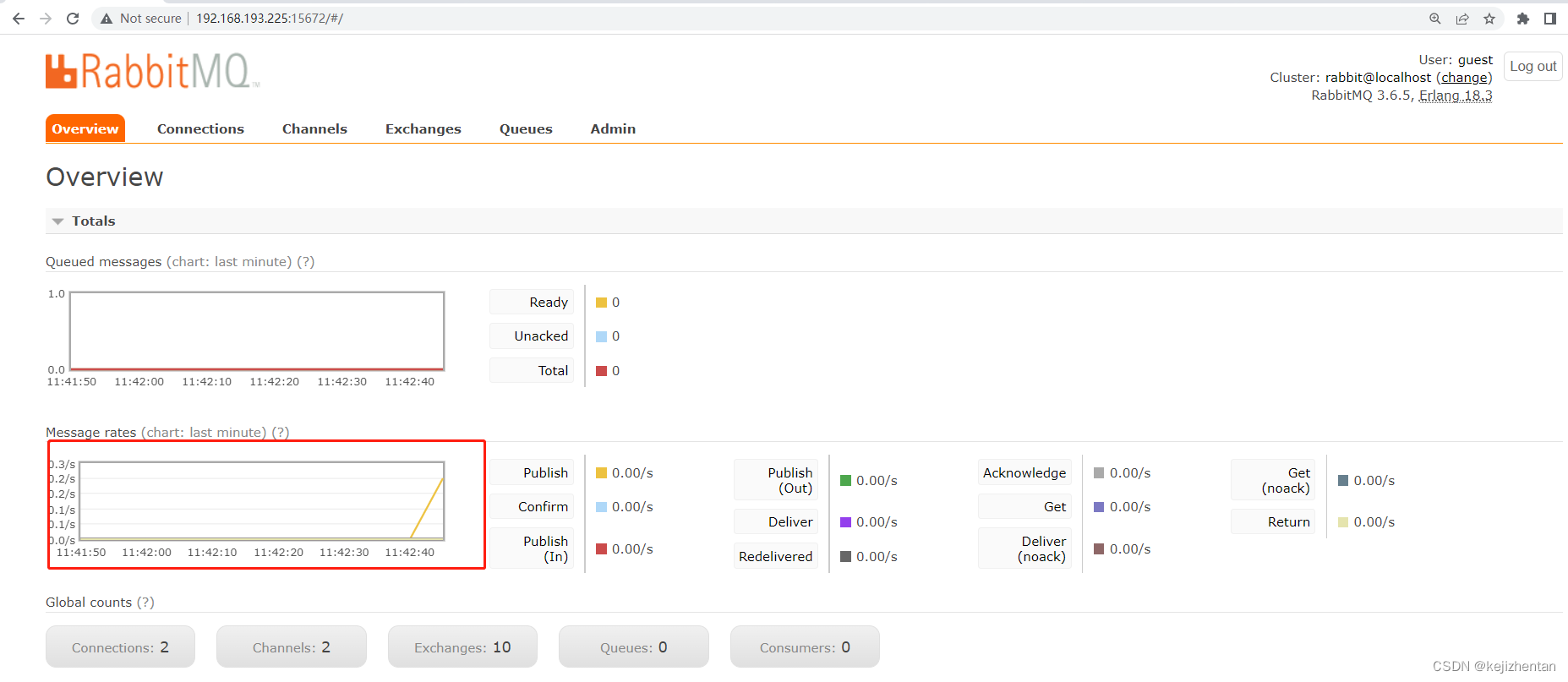Click the red Total color swatch
The width and height of the screenshot is (1568, 682).
click(602, 371)
